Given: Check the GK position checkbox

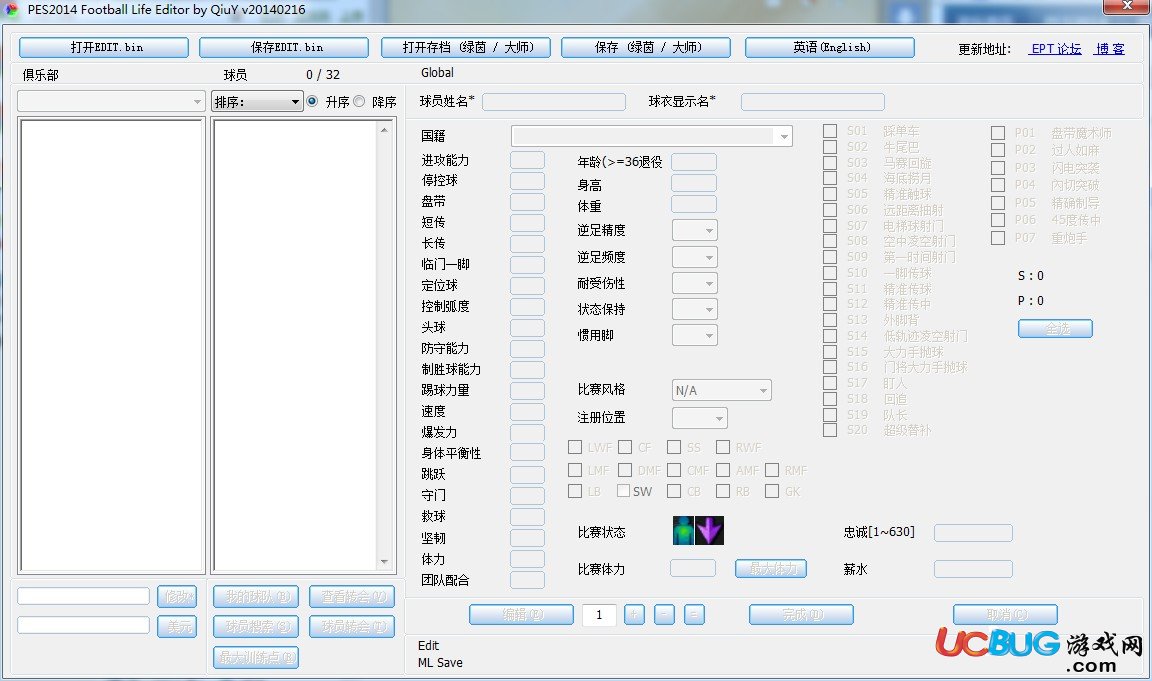Looking at the screenshot, I should pos(772,491).
